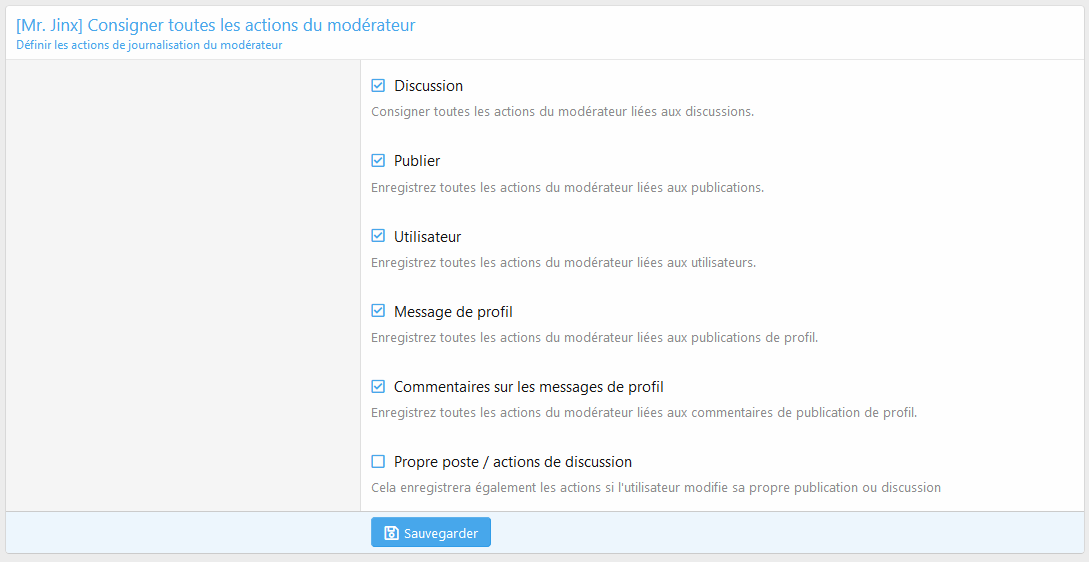
Task: Click the "Publier" option label
Action: click(x=417, y=161)
